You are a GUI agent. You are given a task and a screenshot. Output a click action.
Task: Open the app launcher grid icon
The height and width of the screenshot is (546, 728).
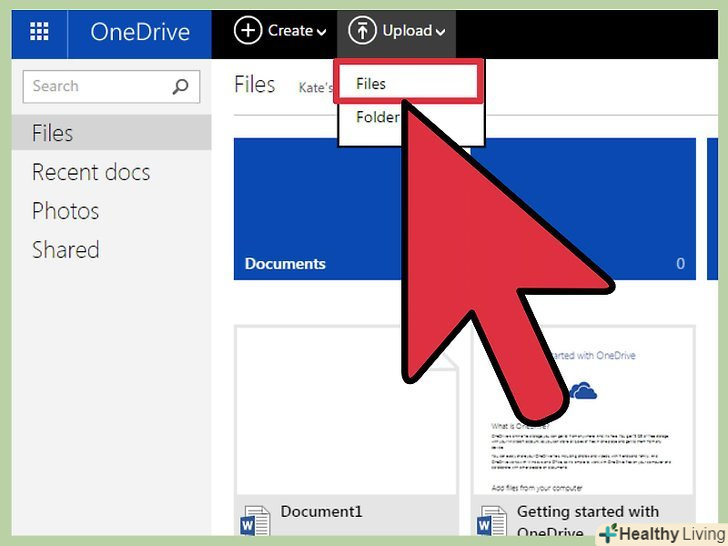tap(39, 32)
